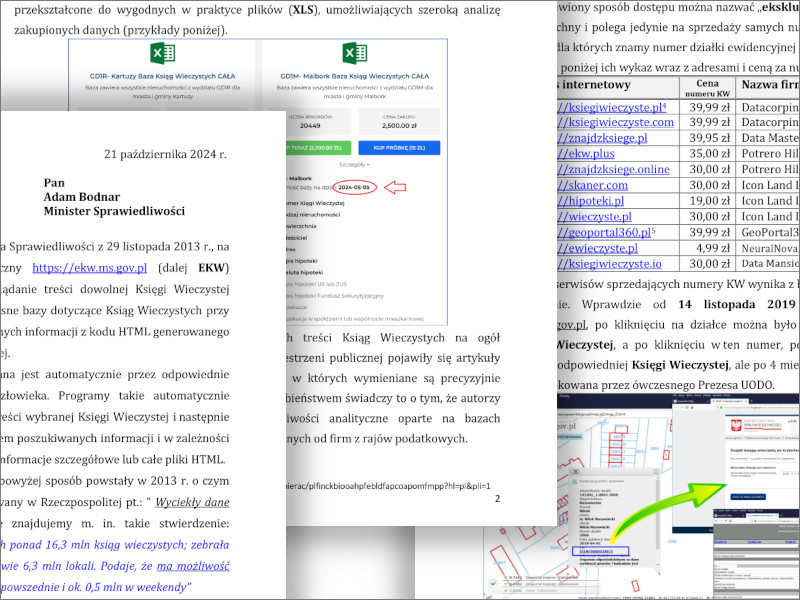Click the underlined "ma możliwość" link
The width and height of the screenshot is (800, 600).
pos(193,566)
